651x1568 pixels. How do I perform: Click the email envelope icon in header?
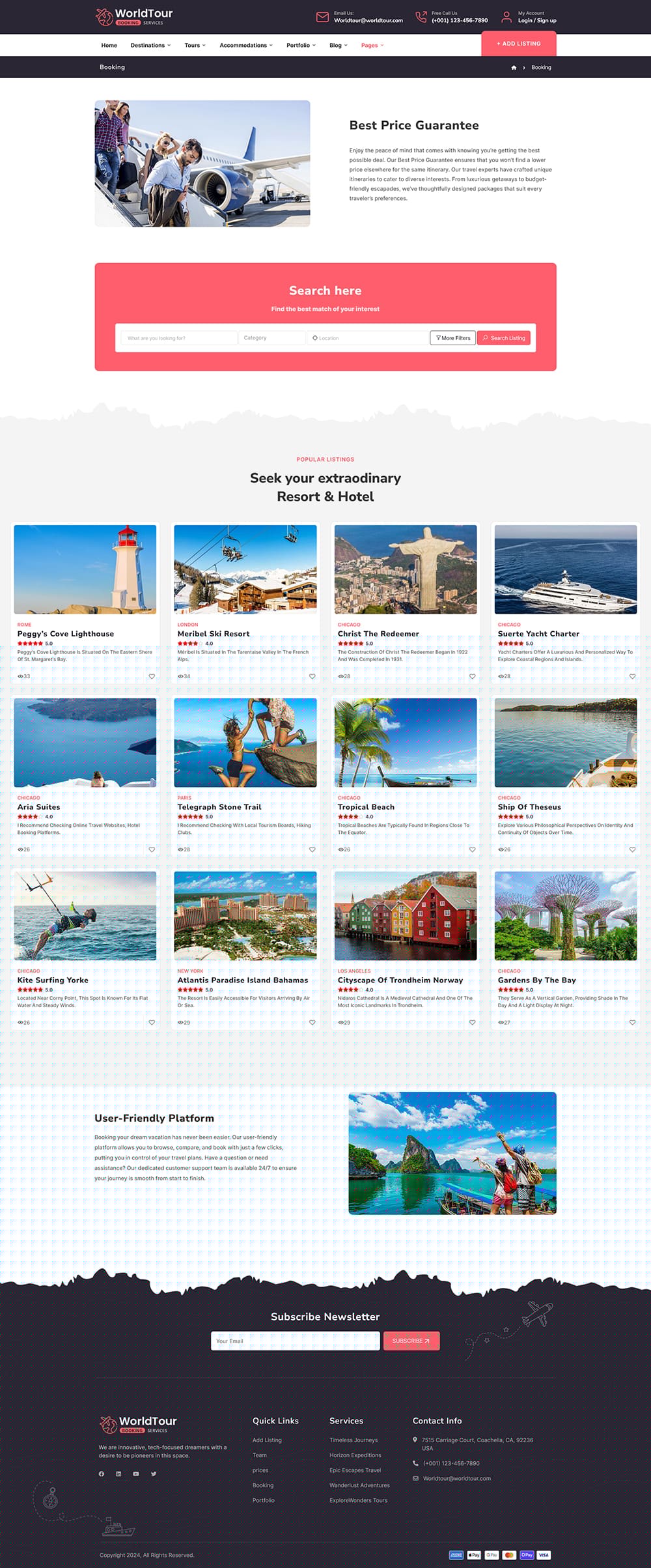pyautogui.click(x=322, y=17)
